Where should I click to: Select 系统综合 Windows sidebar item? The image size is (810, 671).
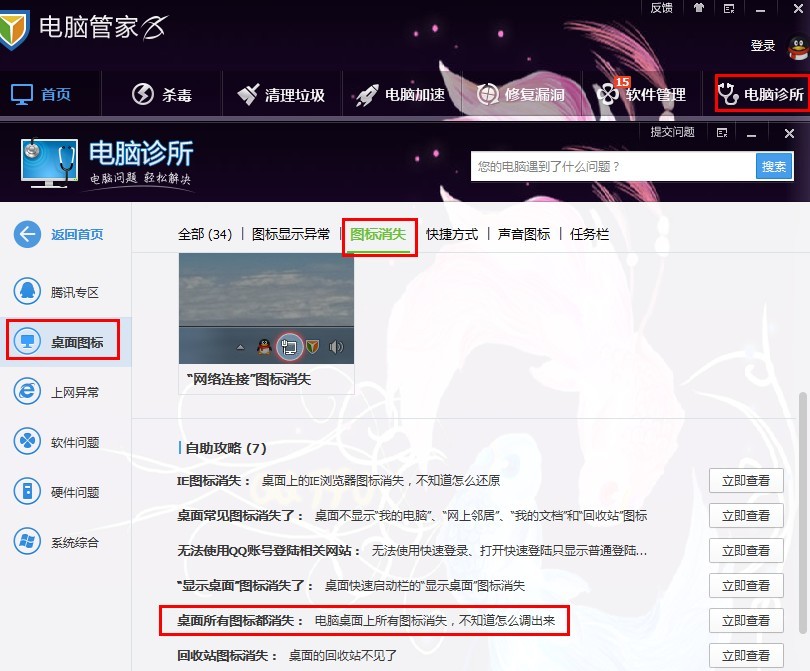tap(56, 542)
